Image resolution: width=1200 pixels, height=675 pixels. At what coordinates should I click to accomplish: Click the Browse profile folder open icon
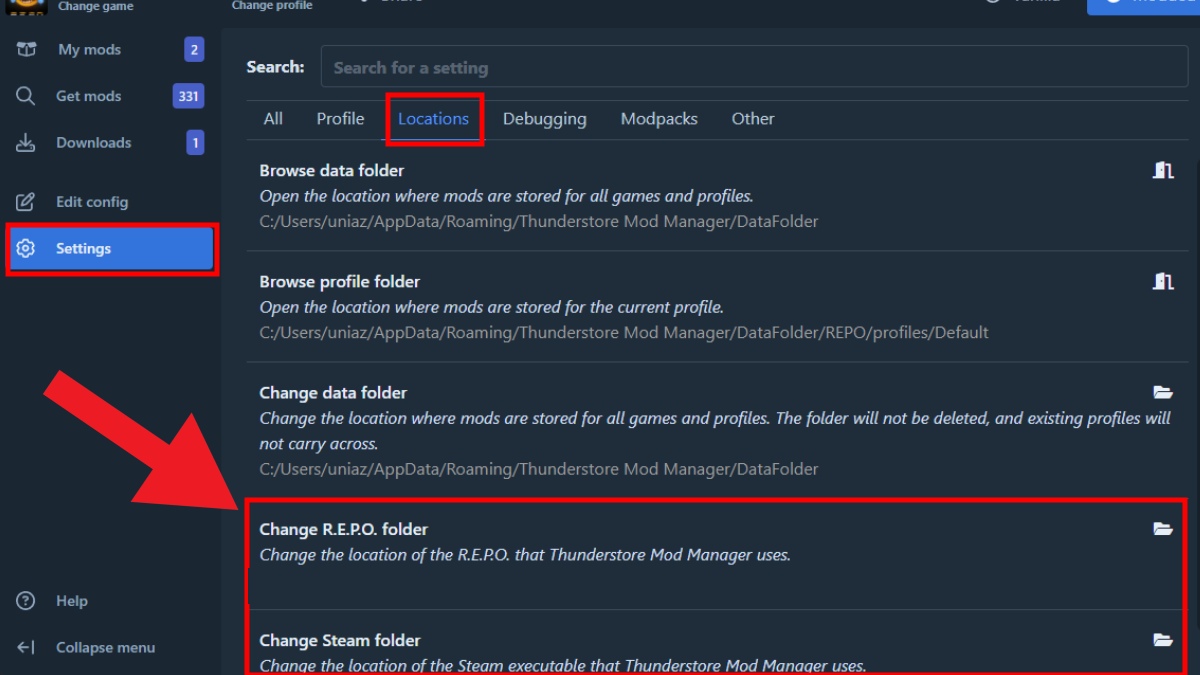pos(1163,281)
